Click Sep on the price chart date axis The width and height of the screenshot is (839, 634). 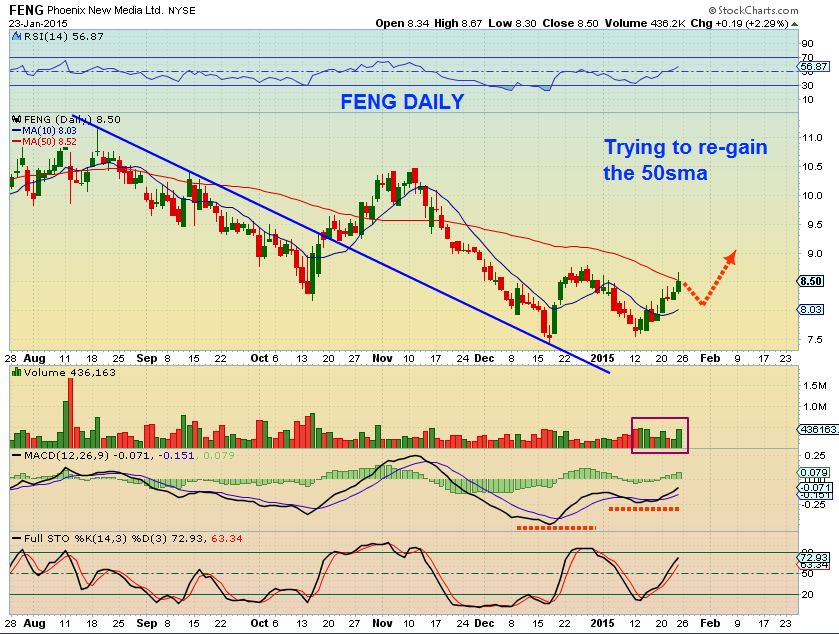[x=147, y=358]
